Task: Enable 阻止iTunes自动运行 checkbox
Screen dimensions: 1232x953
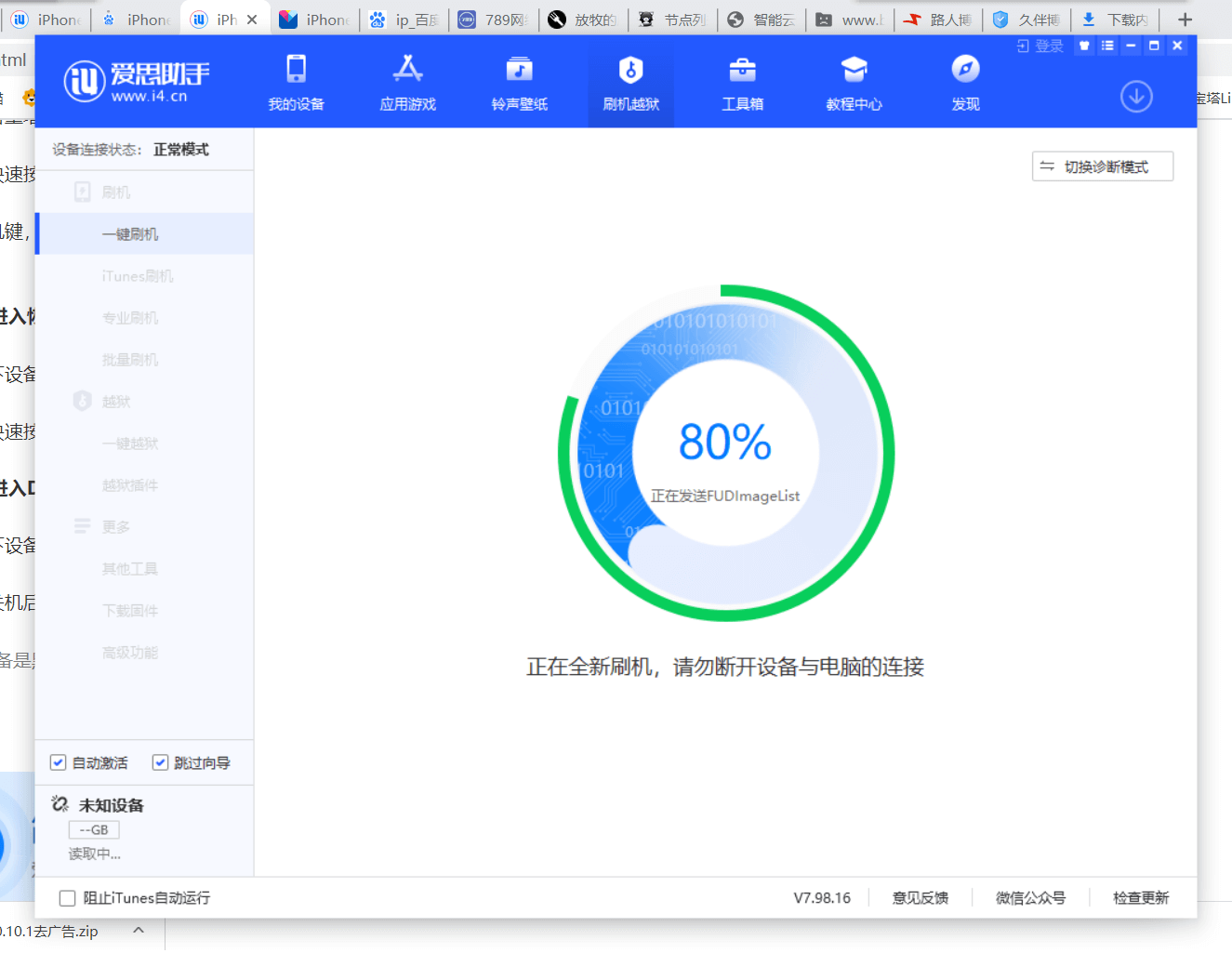Action: [67, 898]
